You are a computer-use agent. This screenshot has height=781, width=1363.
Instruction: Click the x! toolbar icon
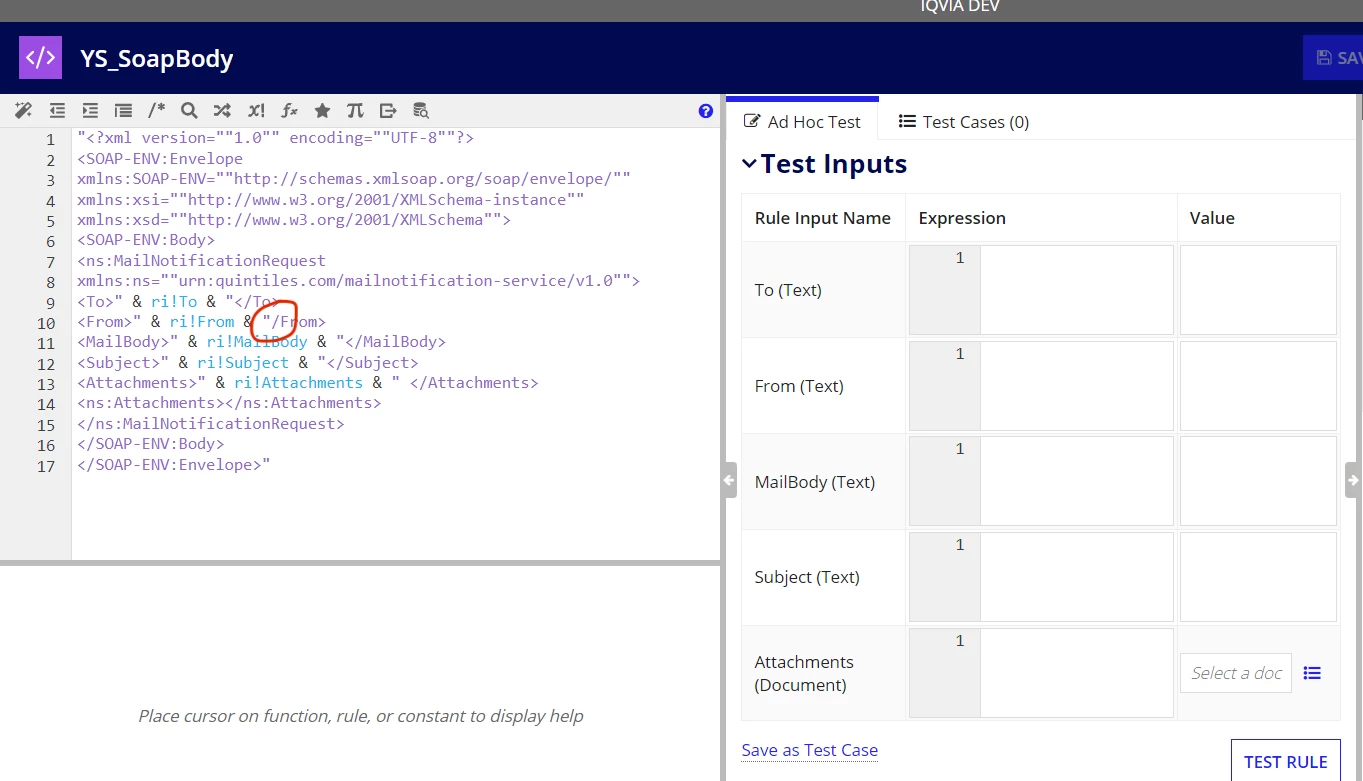pyautogui.click(x=256, y=111)
